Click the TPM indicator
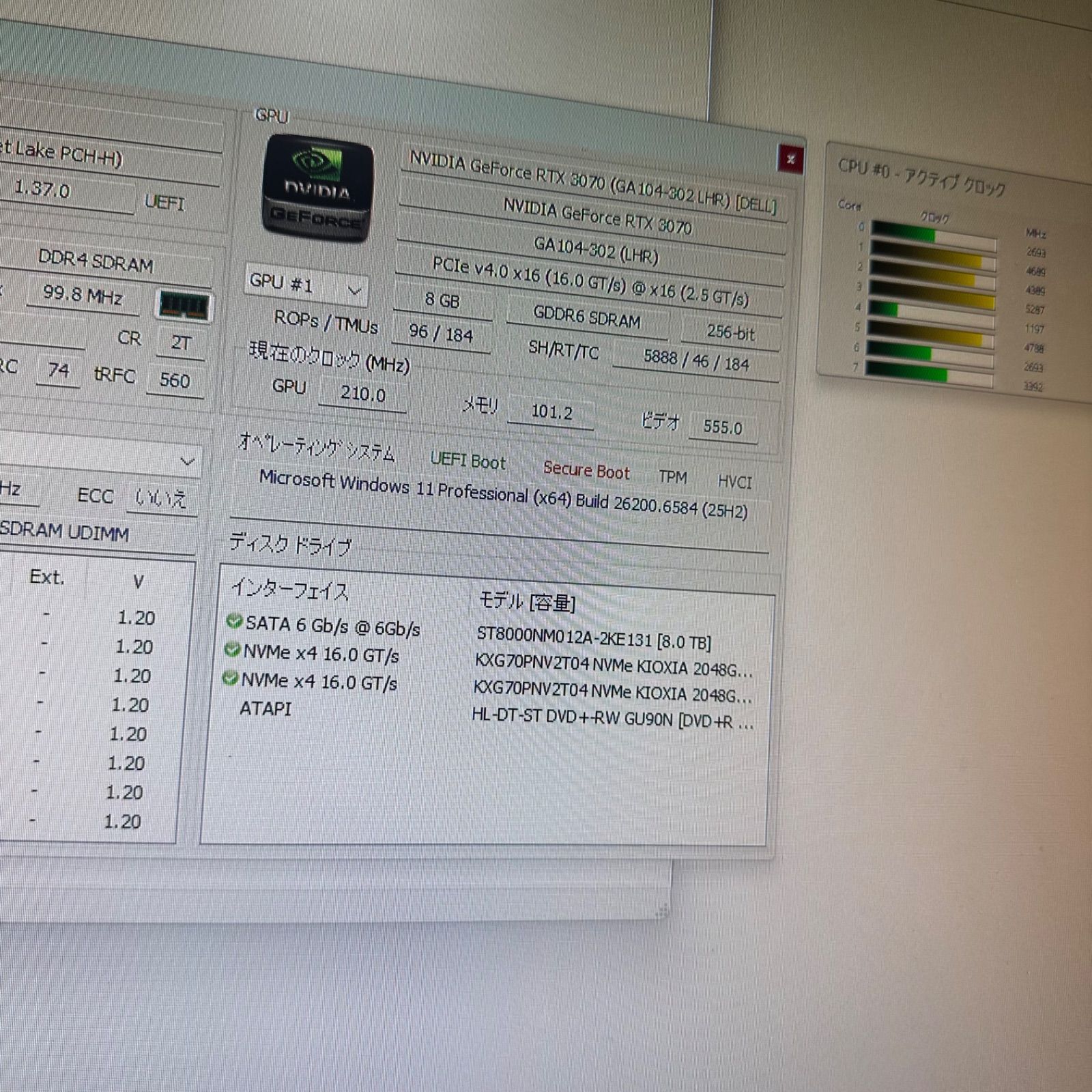 673,477
